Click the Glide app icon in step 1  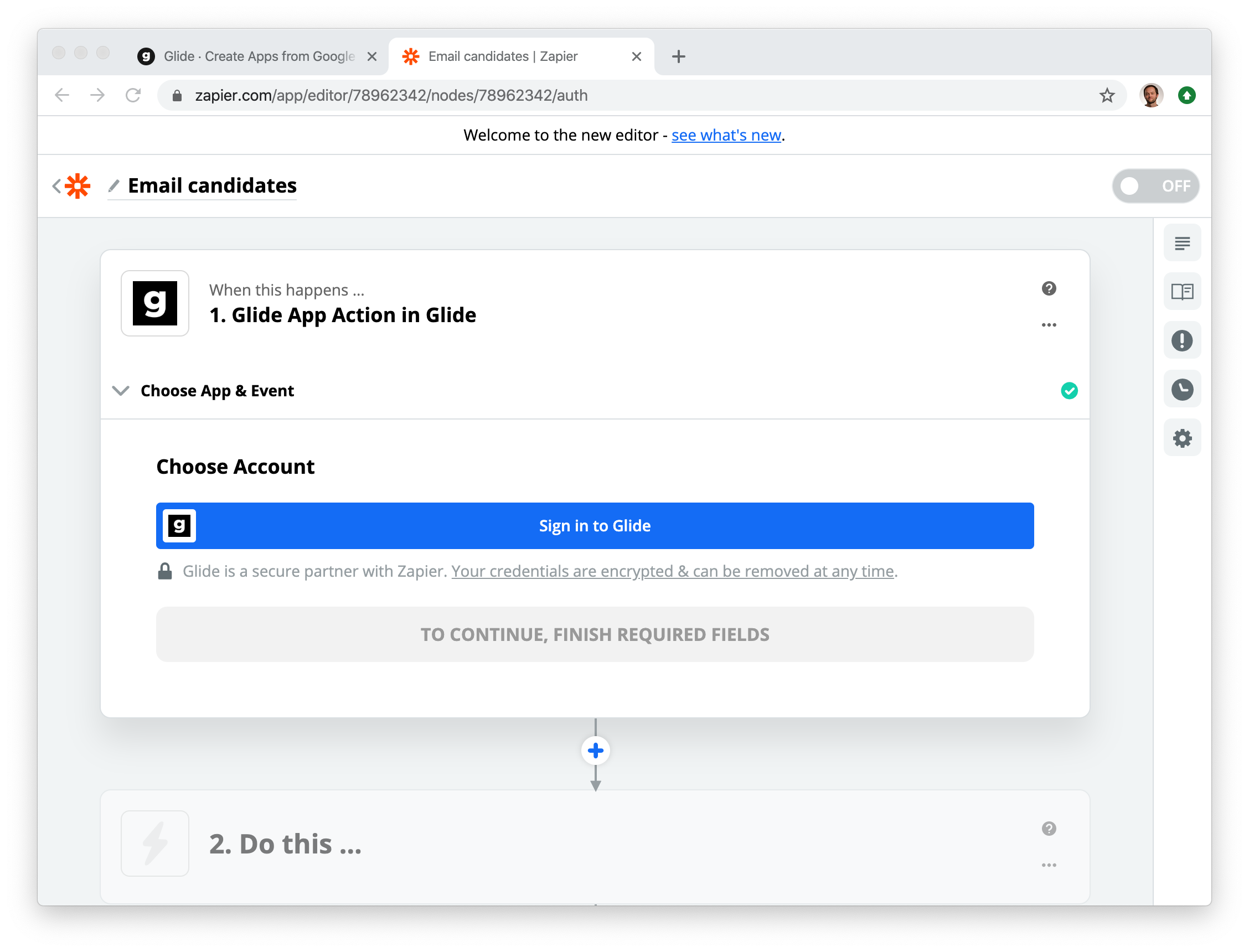(x=154, y=303)
